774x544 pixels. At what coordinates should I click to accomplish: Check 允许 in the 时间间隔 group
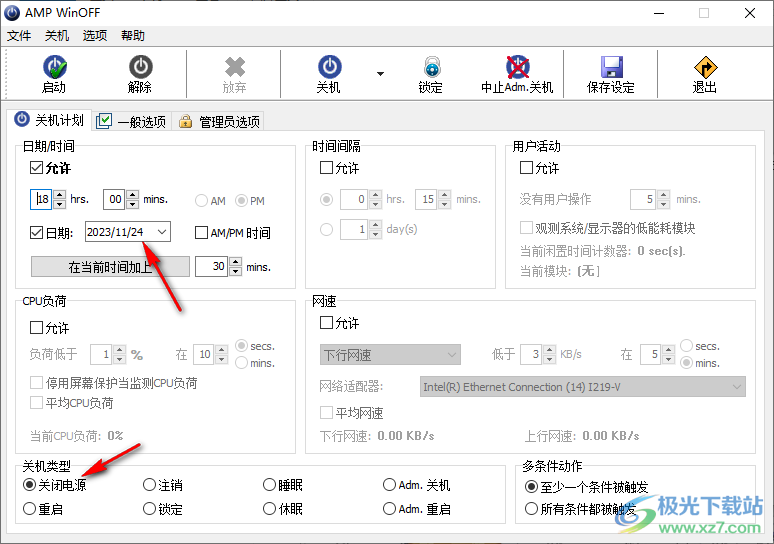(326, 168)
